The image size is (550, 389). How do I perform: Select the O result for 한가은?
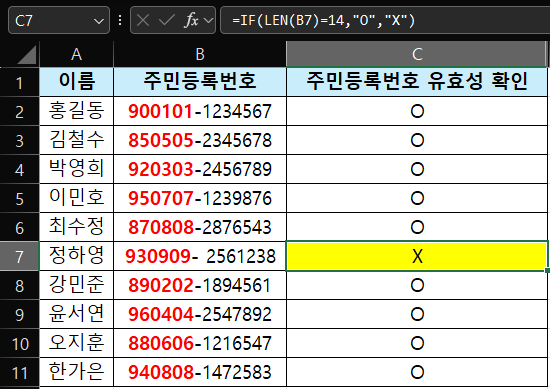(417, 372)
